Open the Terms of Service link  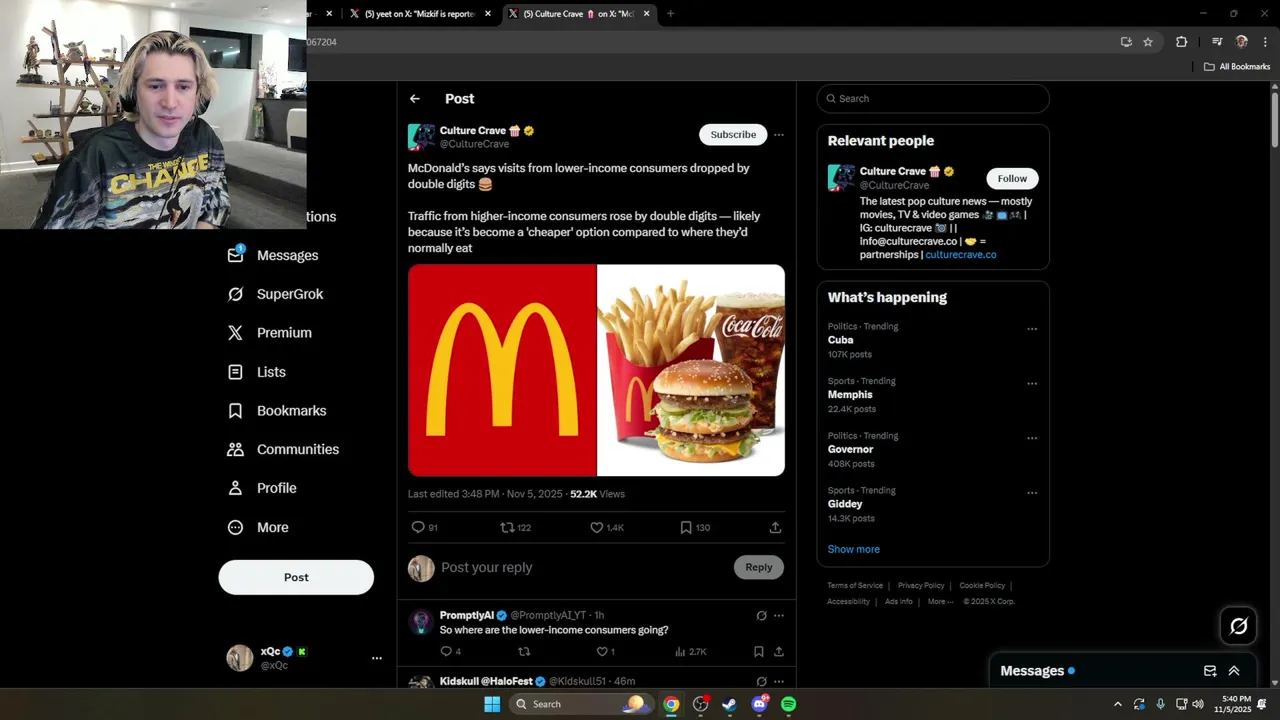click(x=855, y=585)
